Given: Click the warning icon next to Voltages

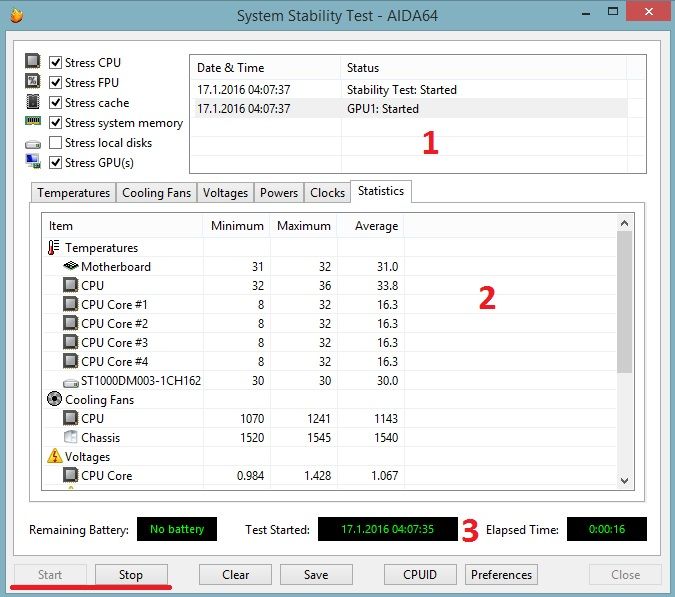Looking at the screenshot, I should tap(55, 456).
